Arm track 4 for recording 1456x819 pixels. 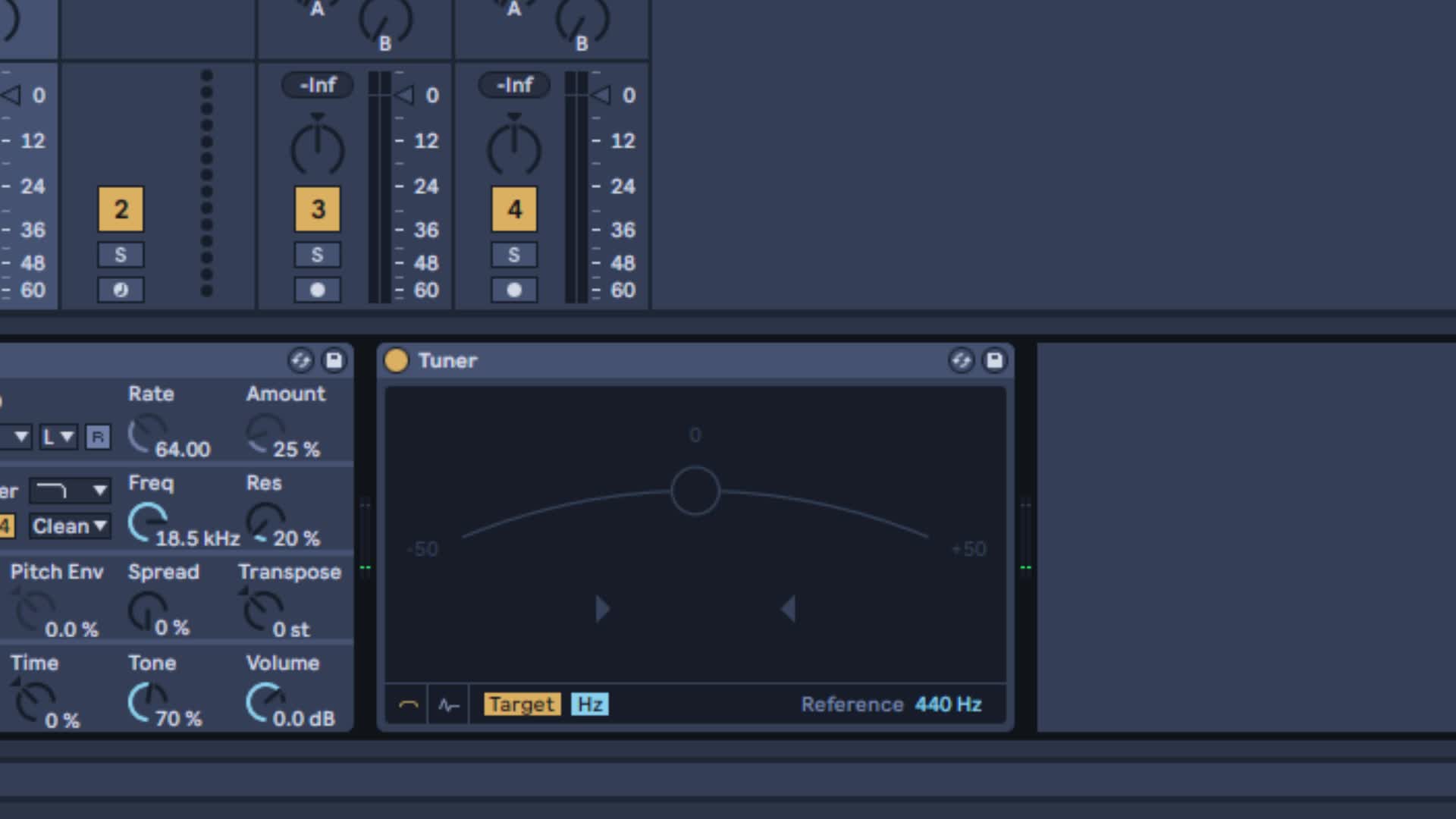[x=514, y=290]
